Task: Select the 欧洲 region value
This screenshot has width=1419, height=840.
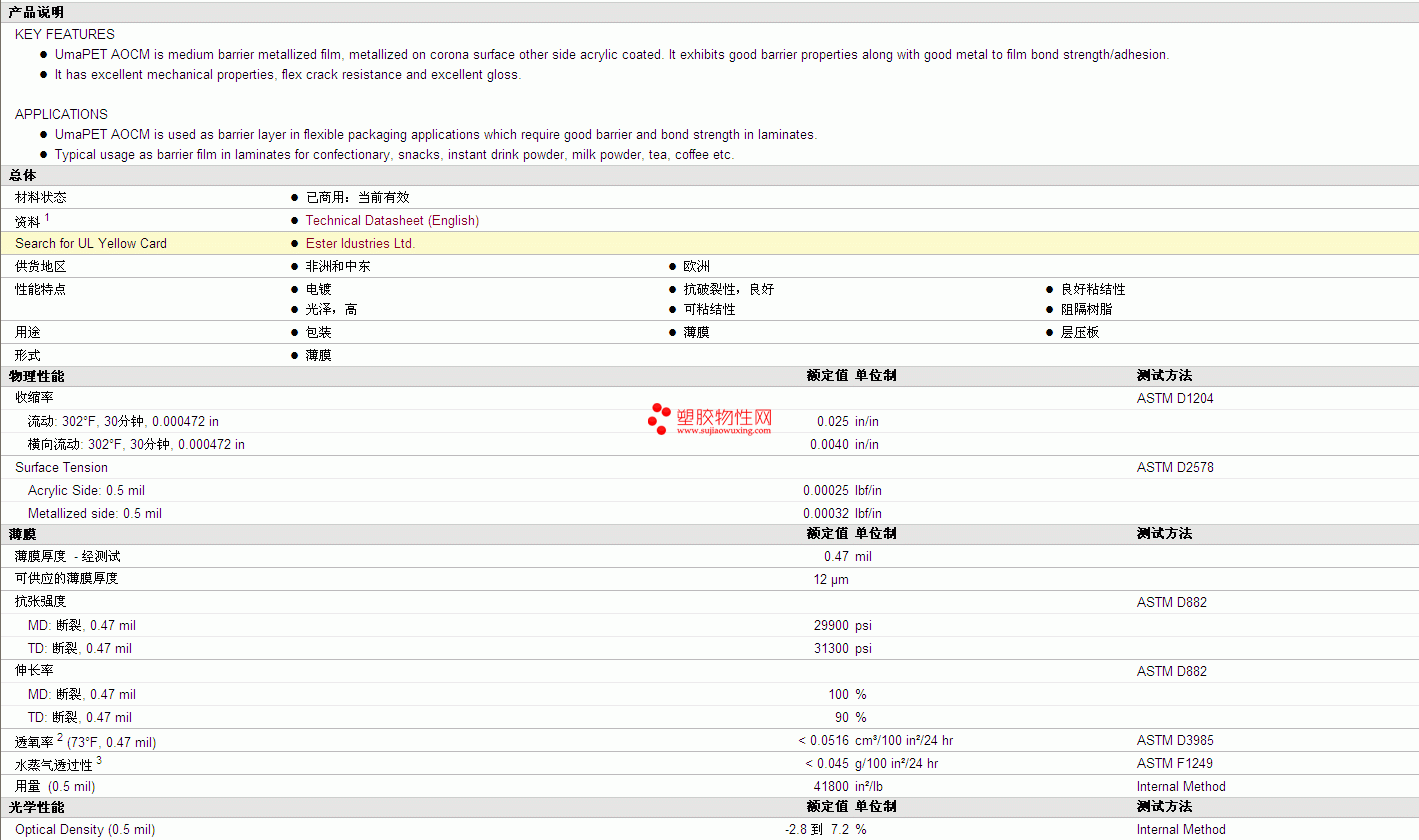Action: 697,266
